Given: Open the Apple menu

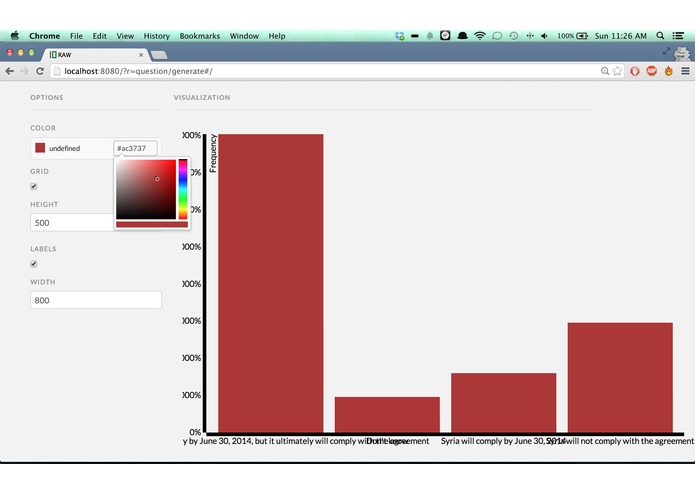Looking at the screenshot, I should 15,36.
